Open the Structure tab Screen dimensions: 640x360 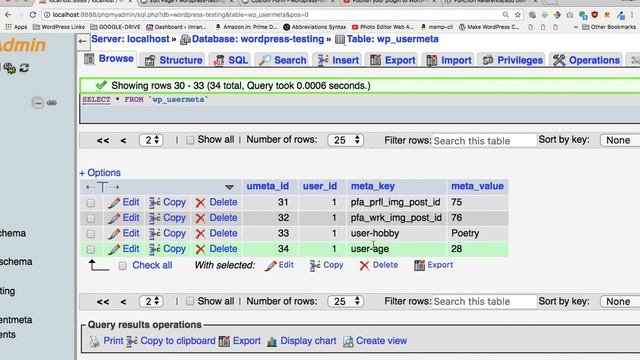coord(173,60)
